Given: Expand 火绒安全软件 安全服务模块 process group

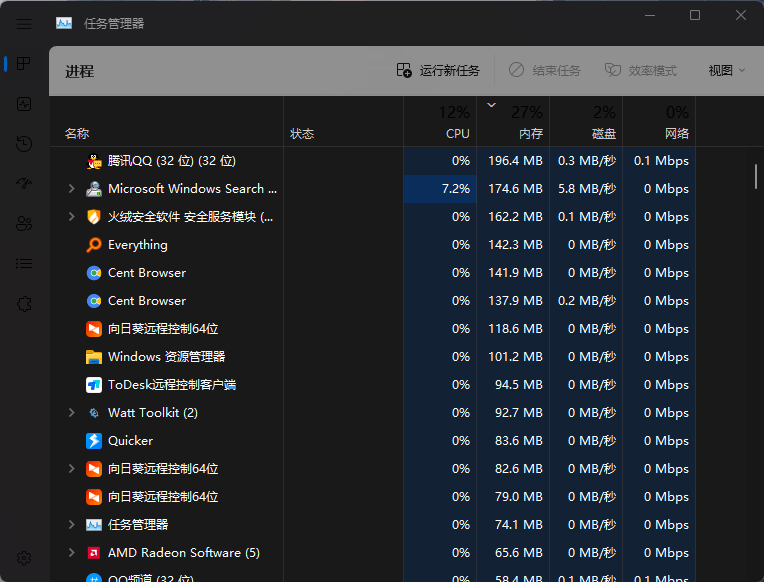Looking at the screenshot, I should click(x=72, y=216).
